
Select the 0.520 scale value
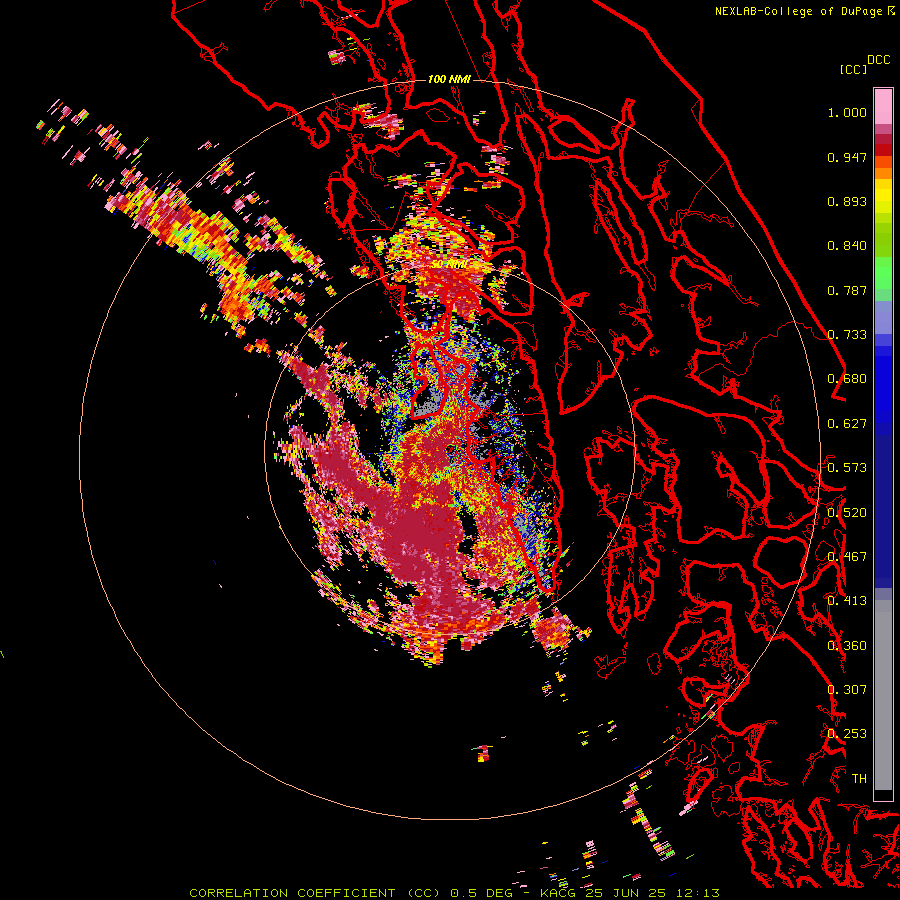click(847, 513)
